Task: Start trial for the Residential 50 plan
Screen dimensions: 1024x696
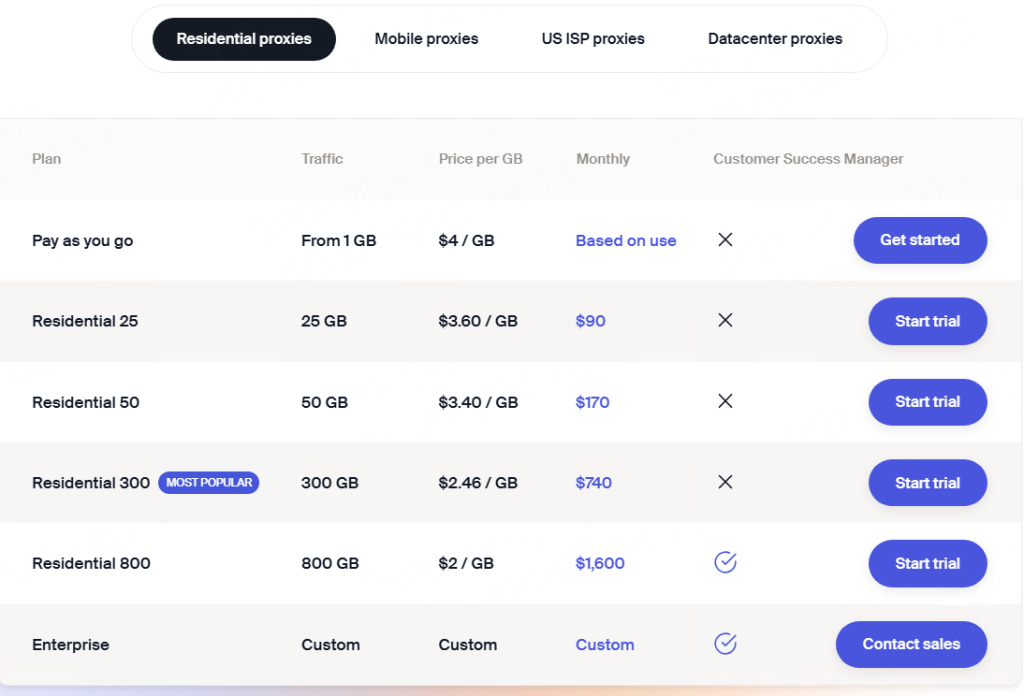Action: click(927, 402)
